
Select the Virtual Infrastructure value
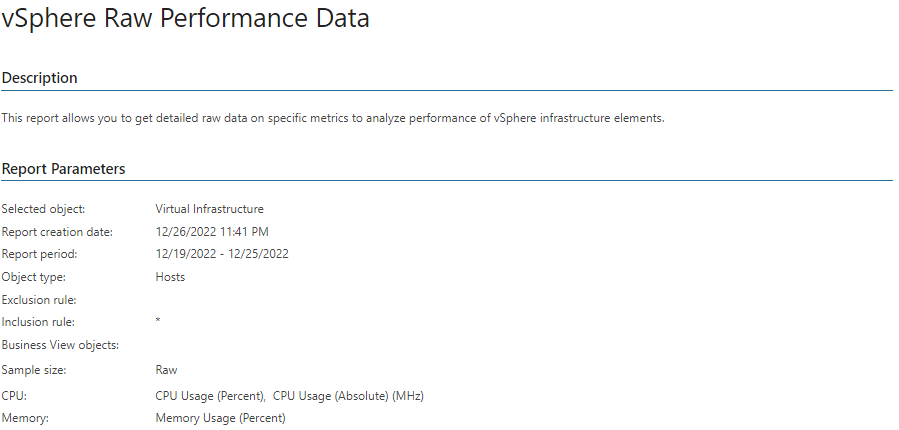[209, 209]
